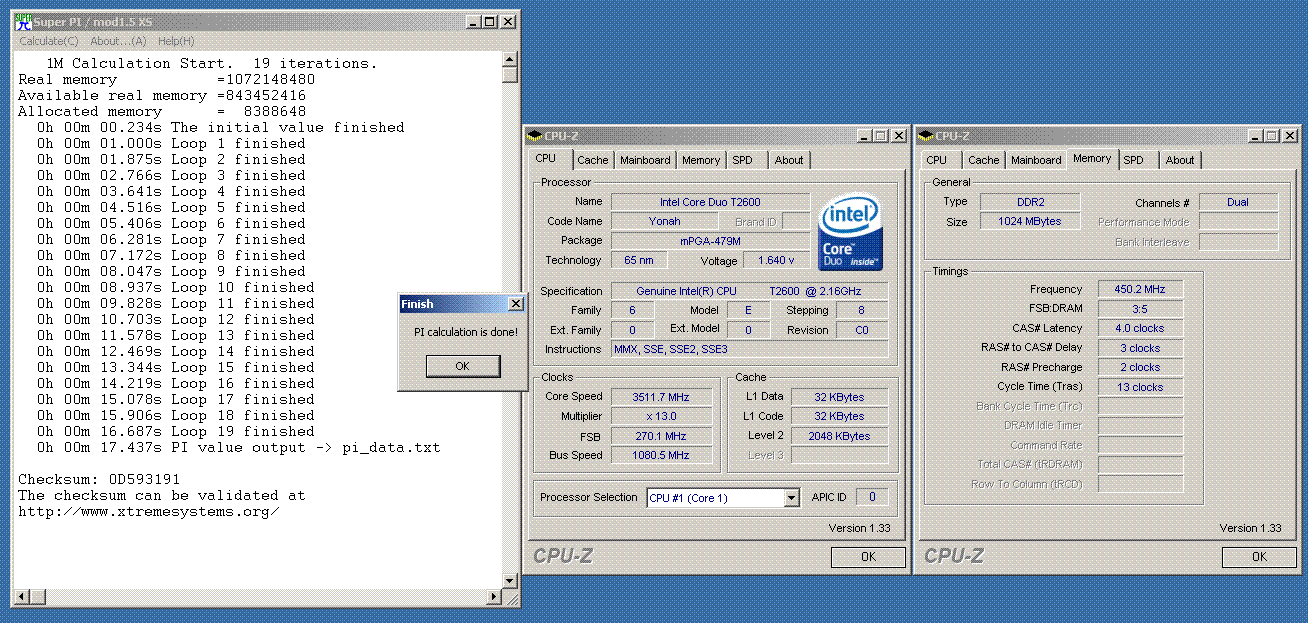
Task: Click OK button in the CPU-Z window showing the CPU tab
Action: coord(868,557)
